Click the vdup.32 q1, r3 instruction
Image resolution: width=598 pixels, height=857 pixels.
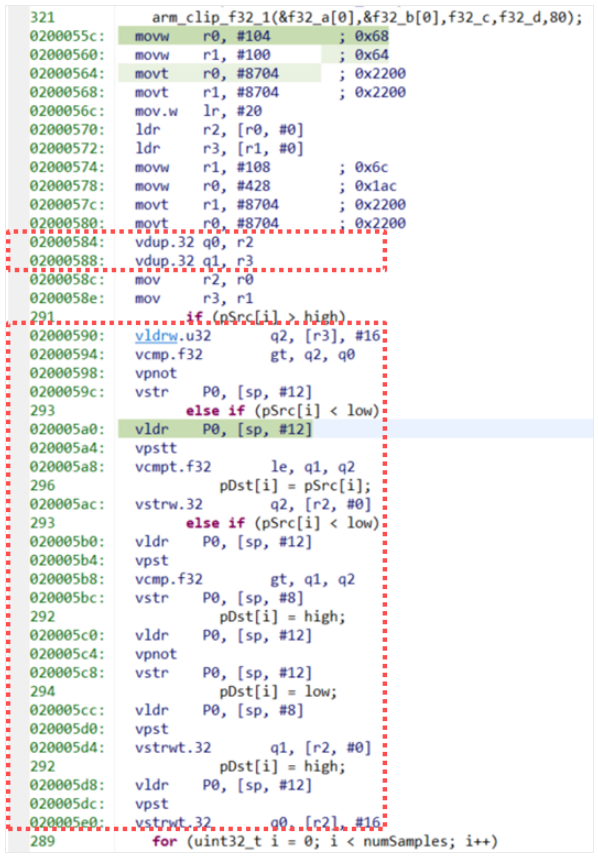pos(194,261)
